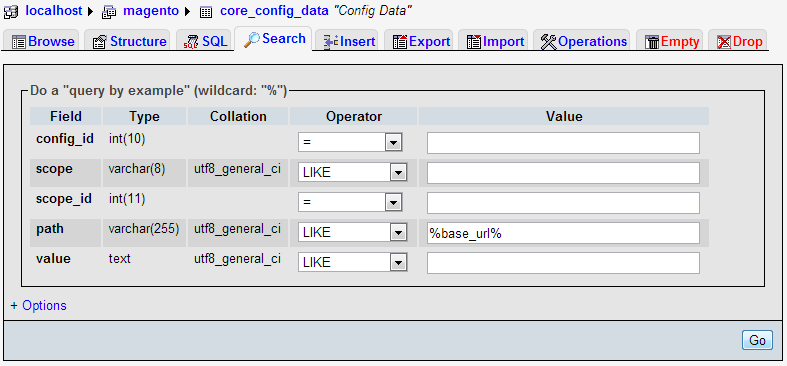Click the Export tab's icon
Screen dimensions: 787x366
[400, 42]
